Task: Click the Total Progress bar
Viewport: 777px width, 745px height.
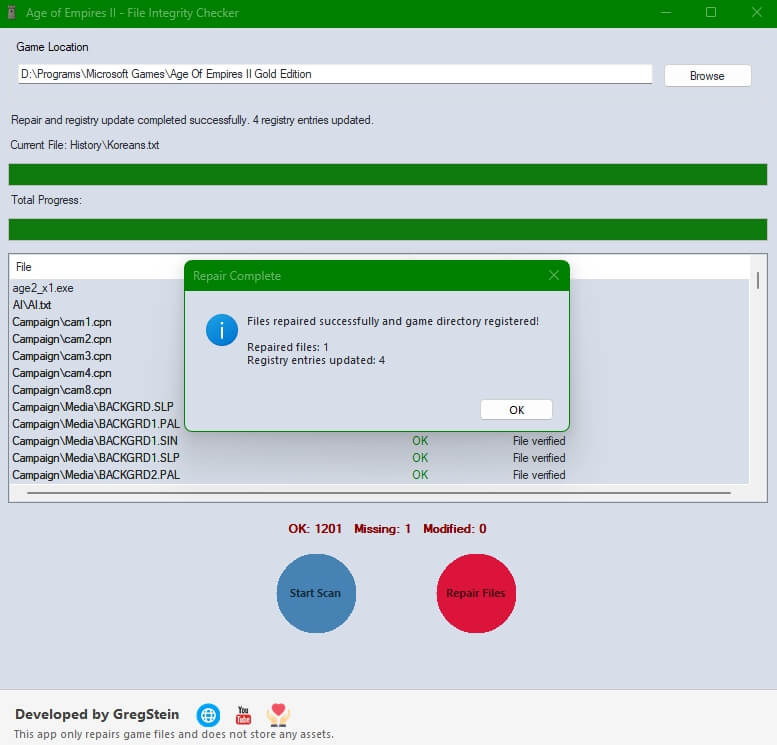Action: coord(388,229)
